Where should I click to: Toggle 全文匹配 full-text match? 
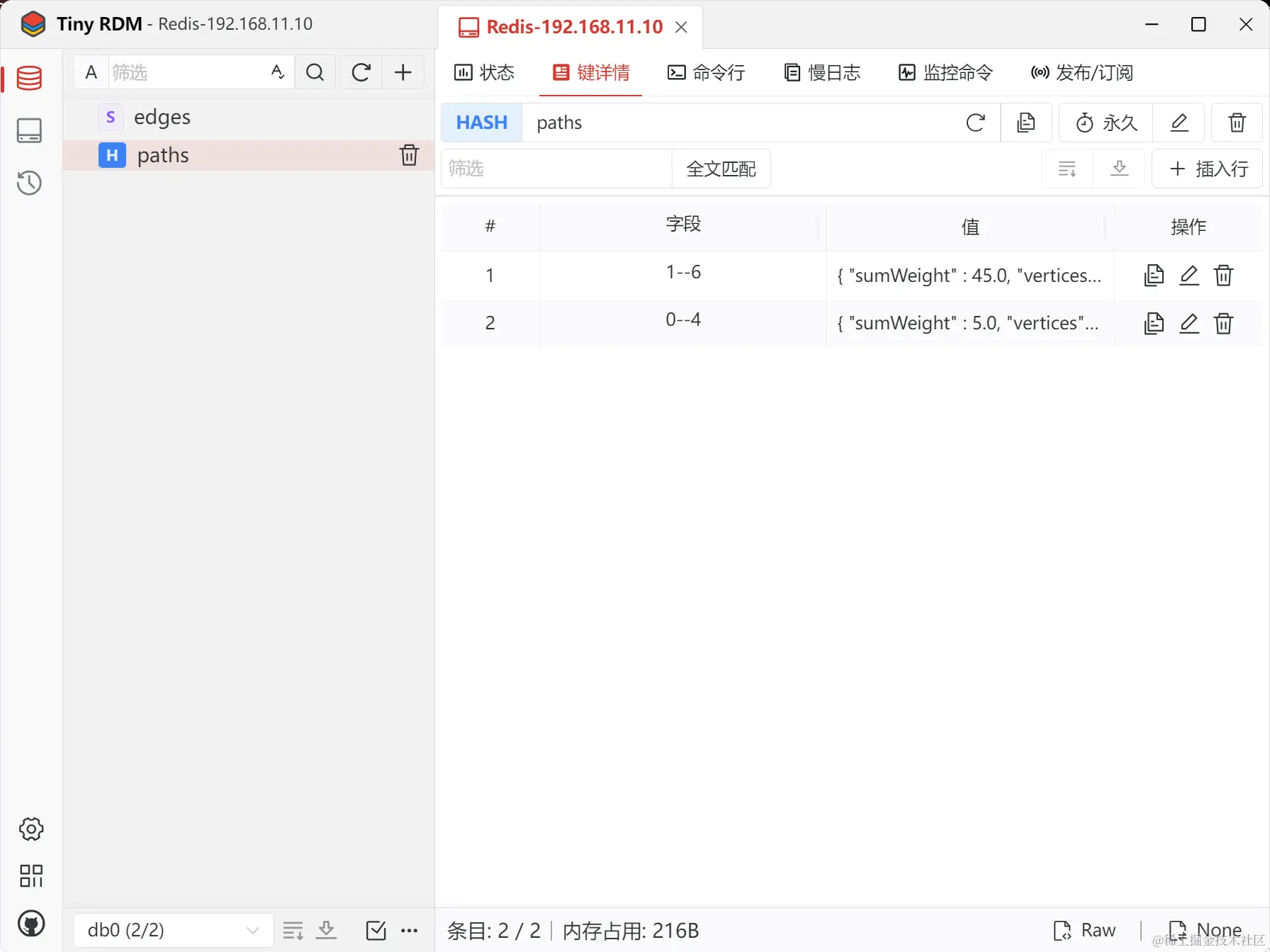[721, 169]
